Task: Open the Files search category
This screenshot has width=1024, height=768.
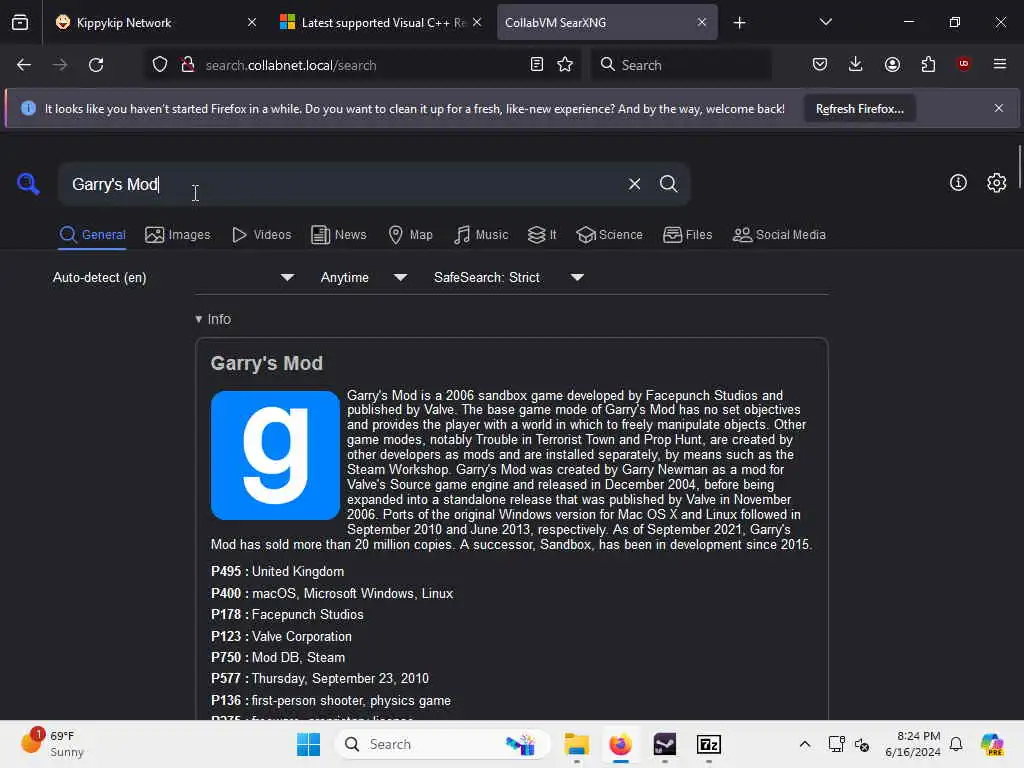Action: pos(687,235)
